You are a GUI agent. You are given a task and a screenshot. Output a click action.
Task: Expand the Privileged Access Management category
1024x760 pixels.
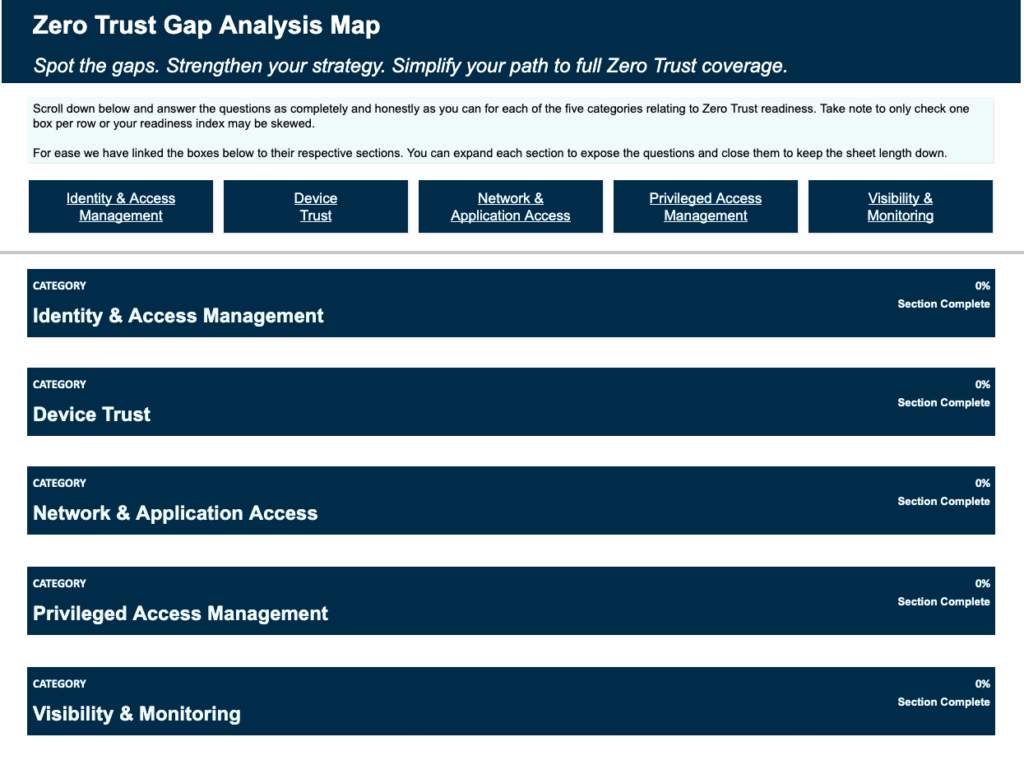(180, 613)
